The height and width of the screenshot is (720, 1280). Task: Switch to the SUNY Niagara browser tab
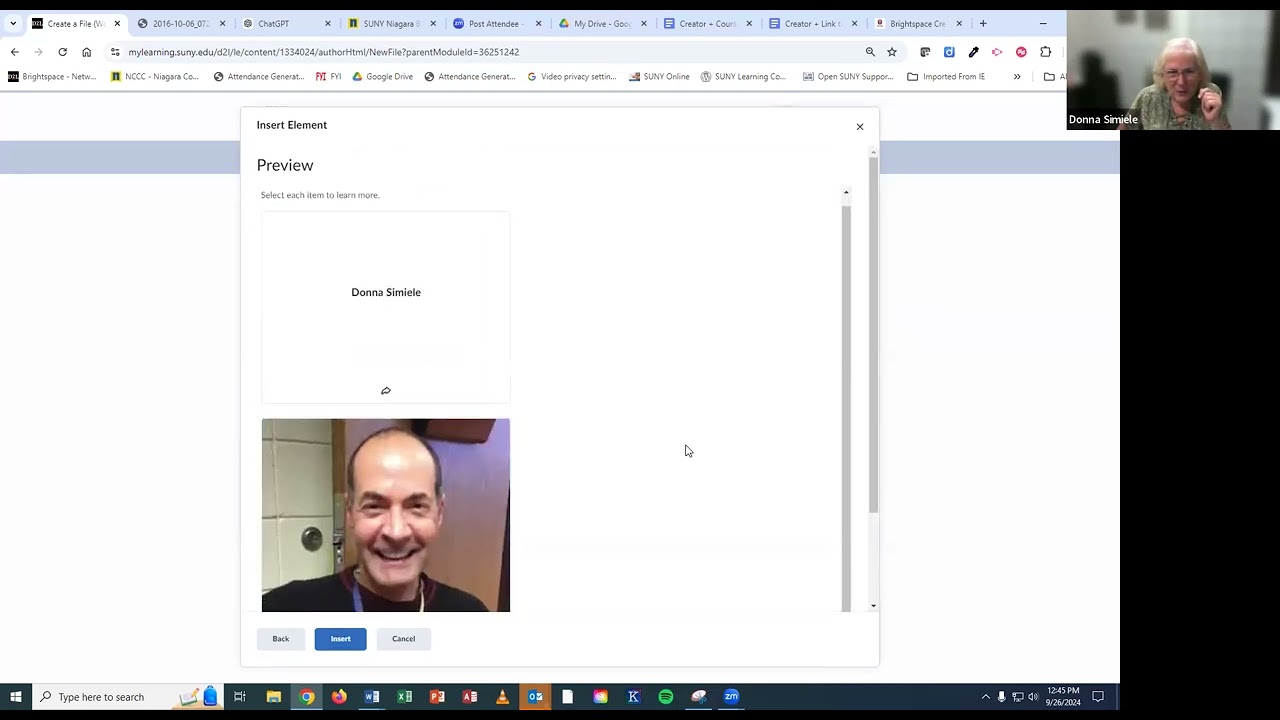coord(391,23)
